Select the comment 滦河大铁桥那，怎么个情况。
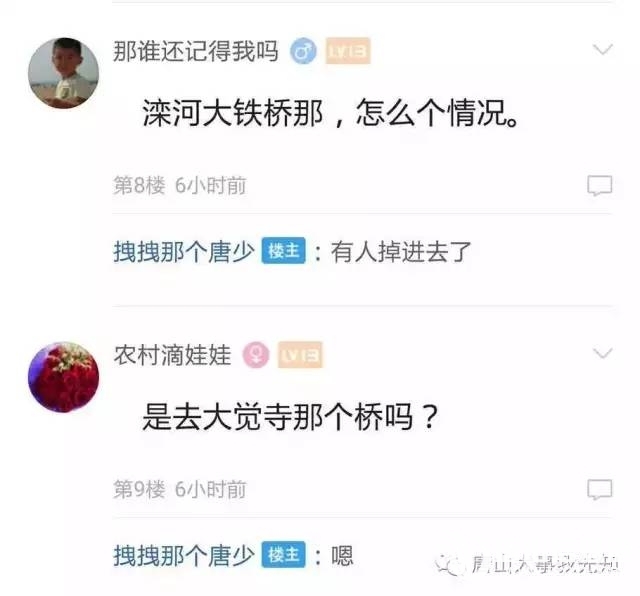Screen dimensions: 640x596 coord(331,113)
